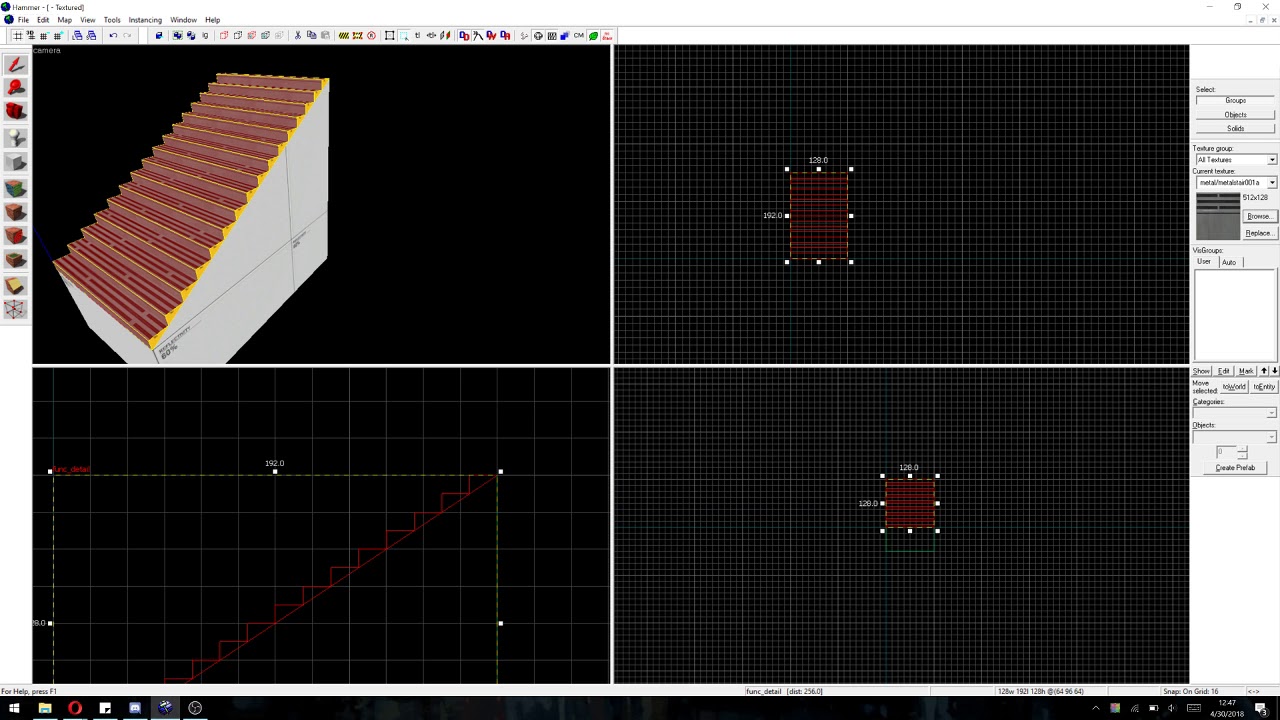
Task: Move VisGroup up with arrow button
Action: pyautogui.click(x=1264, y=371)
